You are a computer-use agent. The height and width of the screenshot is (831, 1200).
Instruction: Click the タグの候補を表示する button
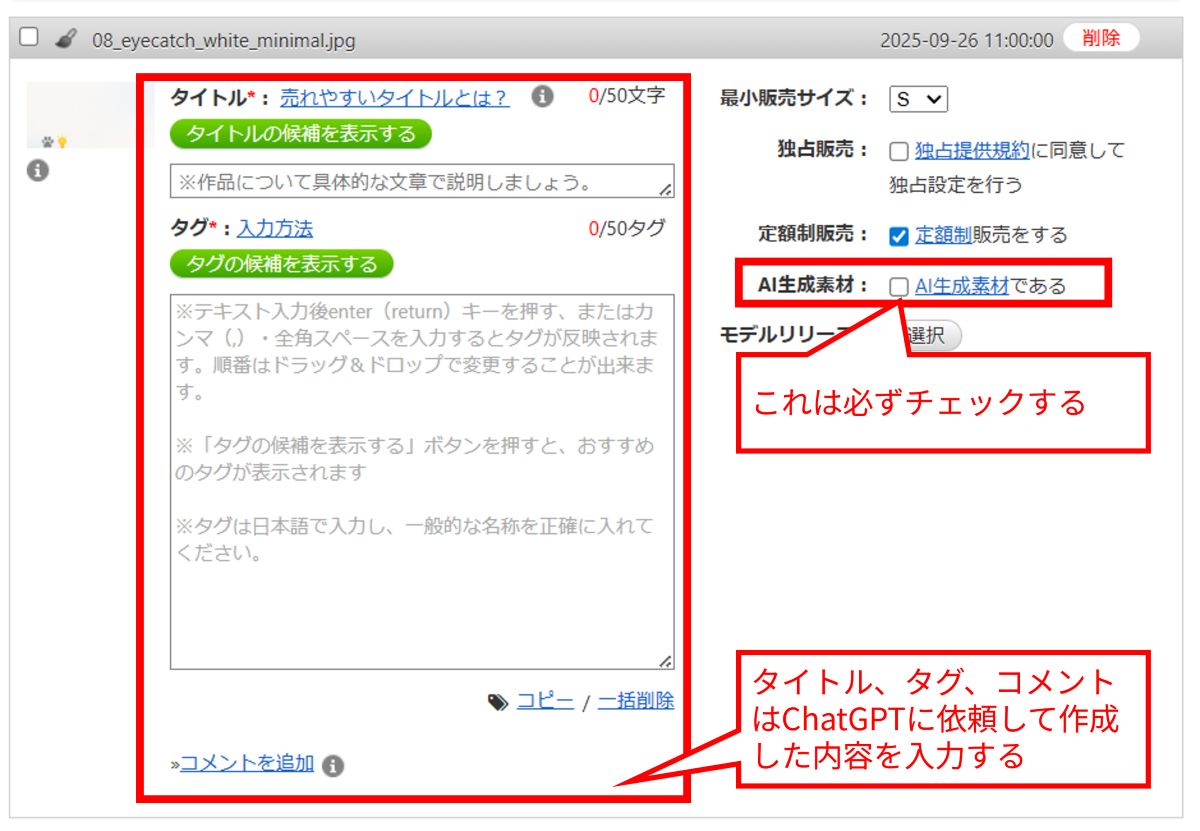click(282, 264)
